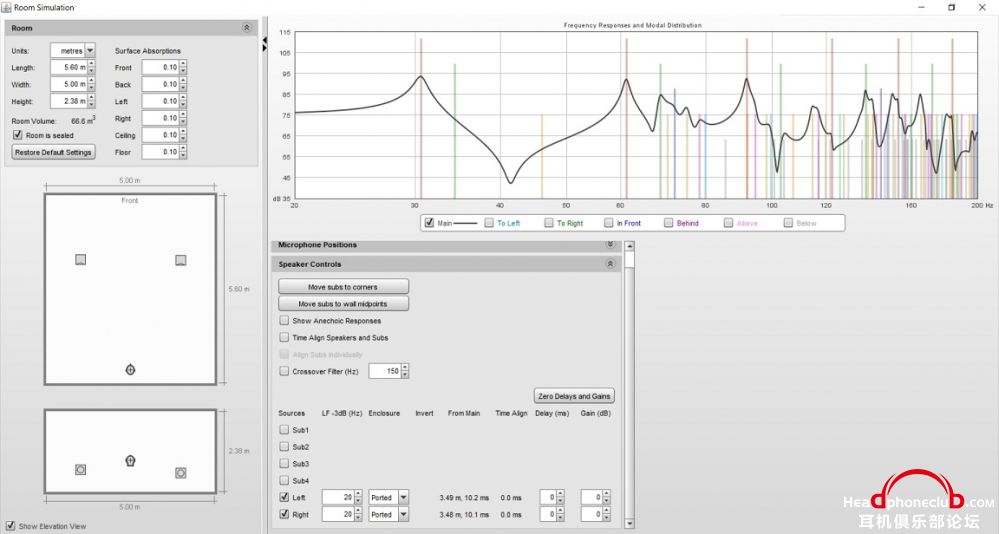Click the panel divider collapse arrows
This screenshot has width=999, height=534.
(264, 44)
